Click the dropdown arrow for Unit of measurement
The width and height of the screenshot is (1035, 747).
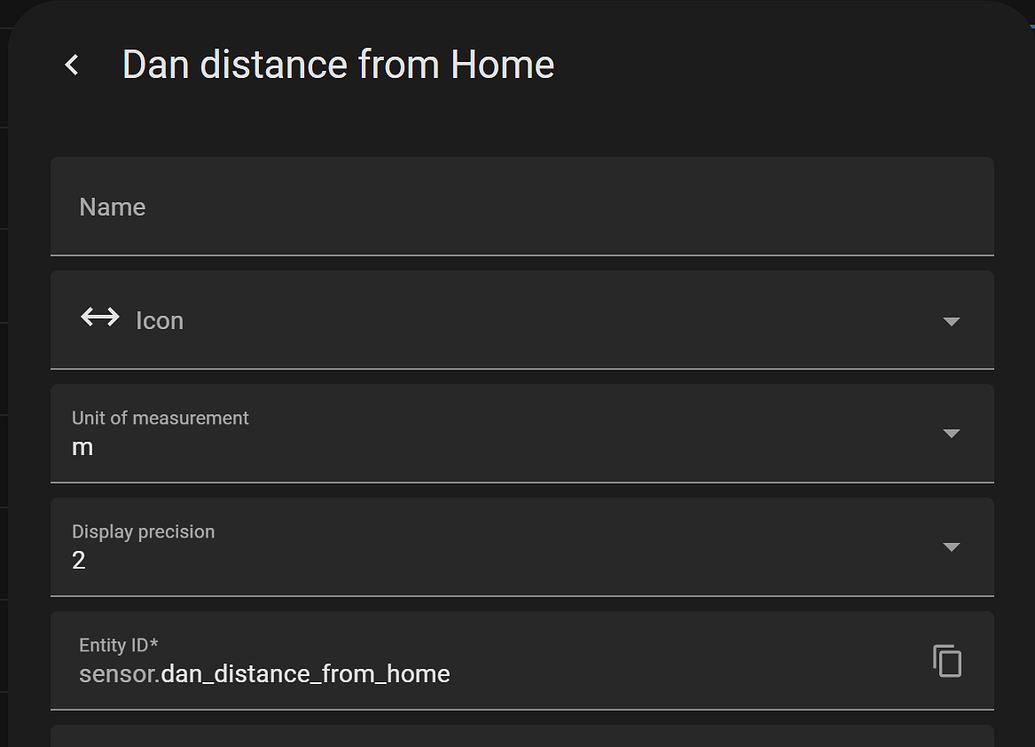[x=949, y=434]
